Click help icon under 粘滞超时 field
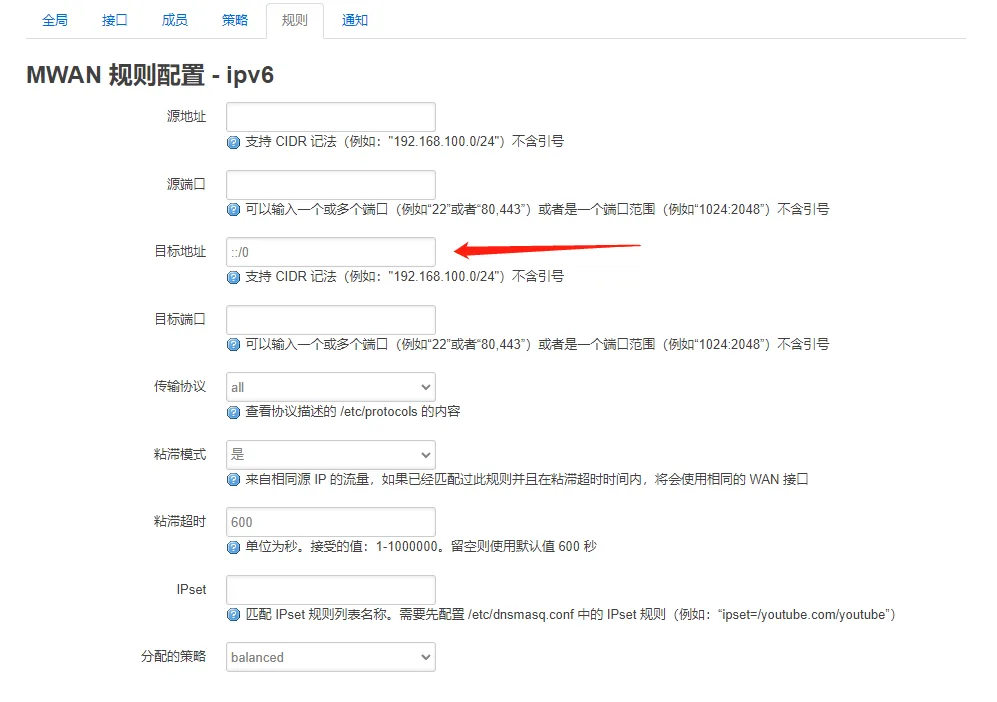 click(x=233, y=547)
